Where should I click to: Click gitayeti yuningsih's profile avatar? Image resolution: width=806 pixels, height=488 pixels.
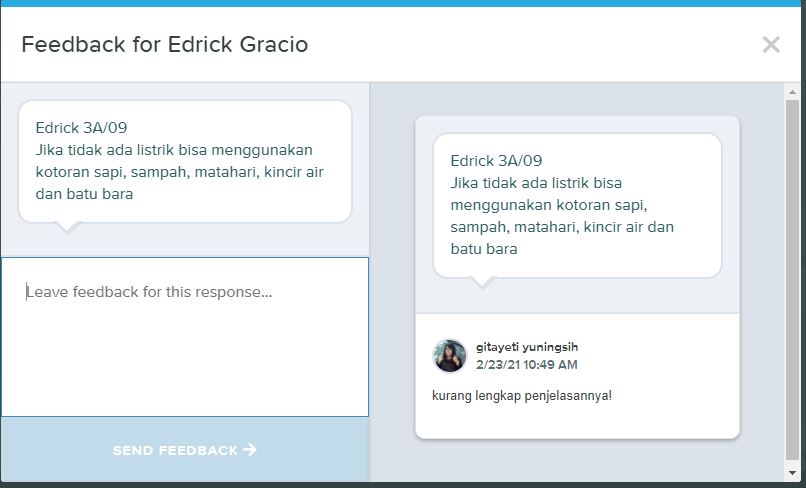[x=450, y=355]
